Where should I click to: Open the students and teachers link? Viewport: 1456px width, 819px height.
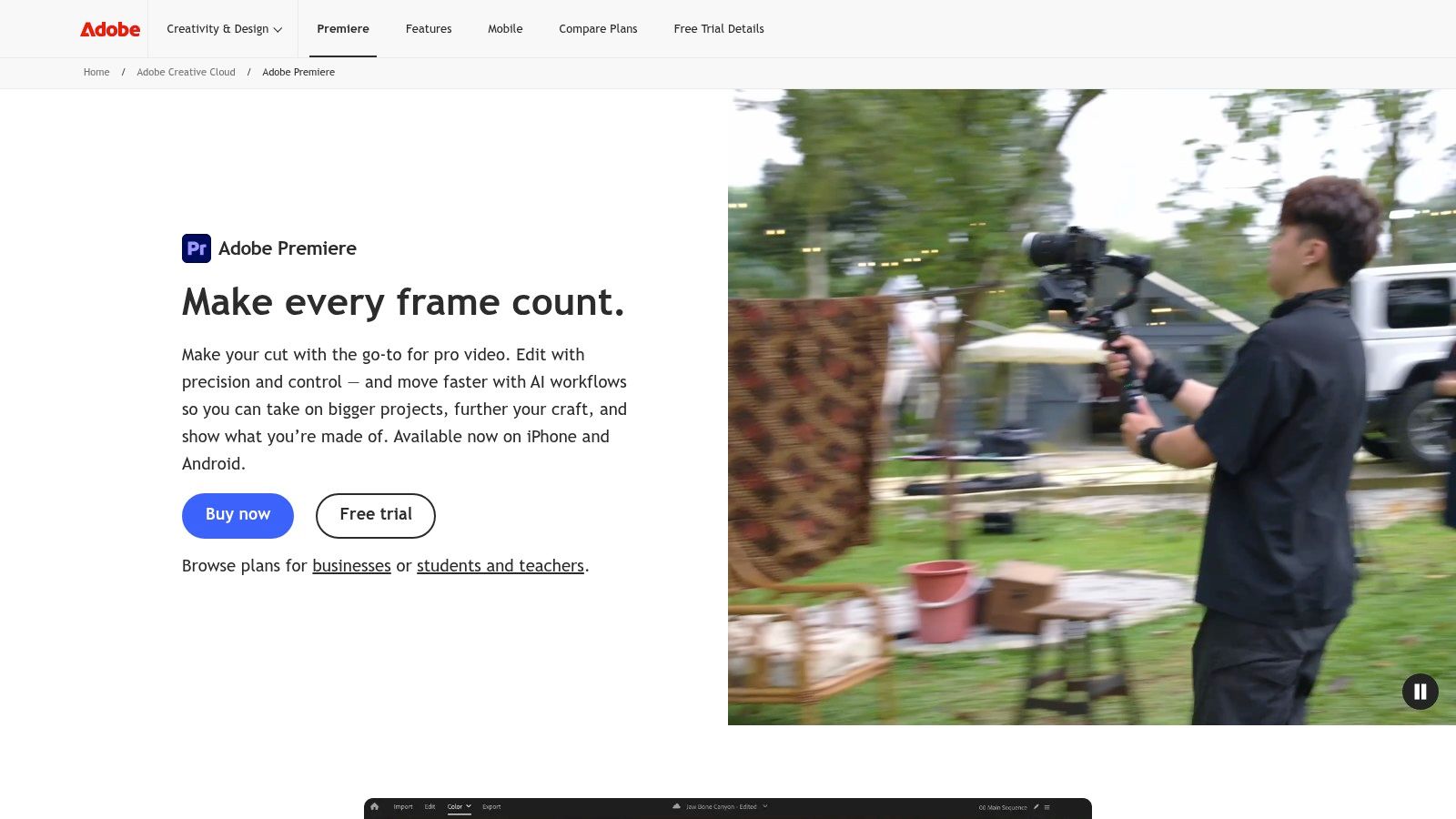[x=500, y=566]
